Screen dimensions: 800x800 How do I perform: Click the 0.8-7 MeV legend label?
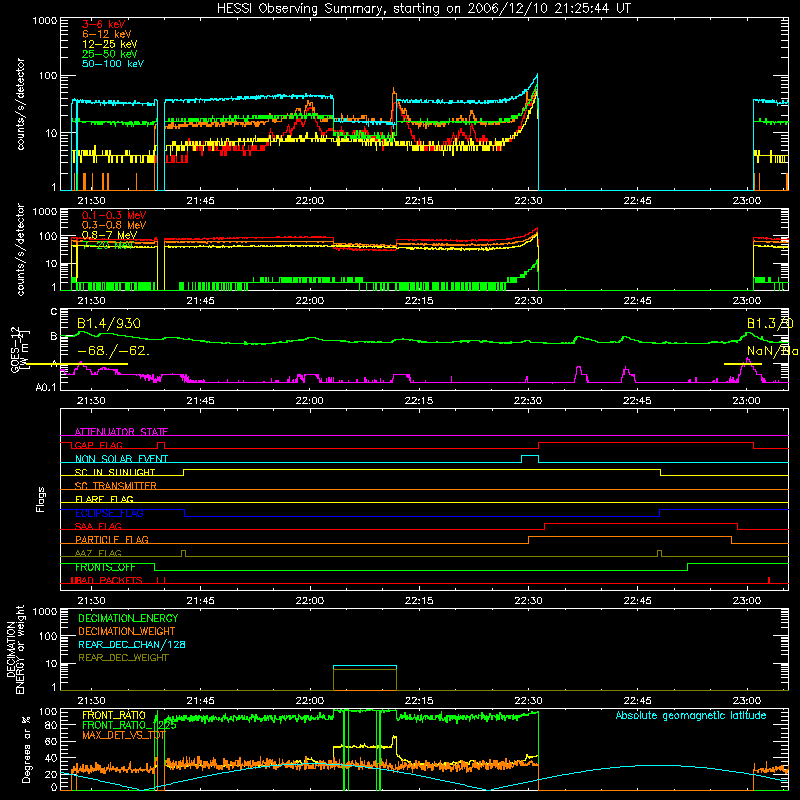coord(109,235)
